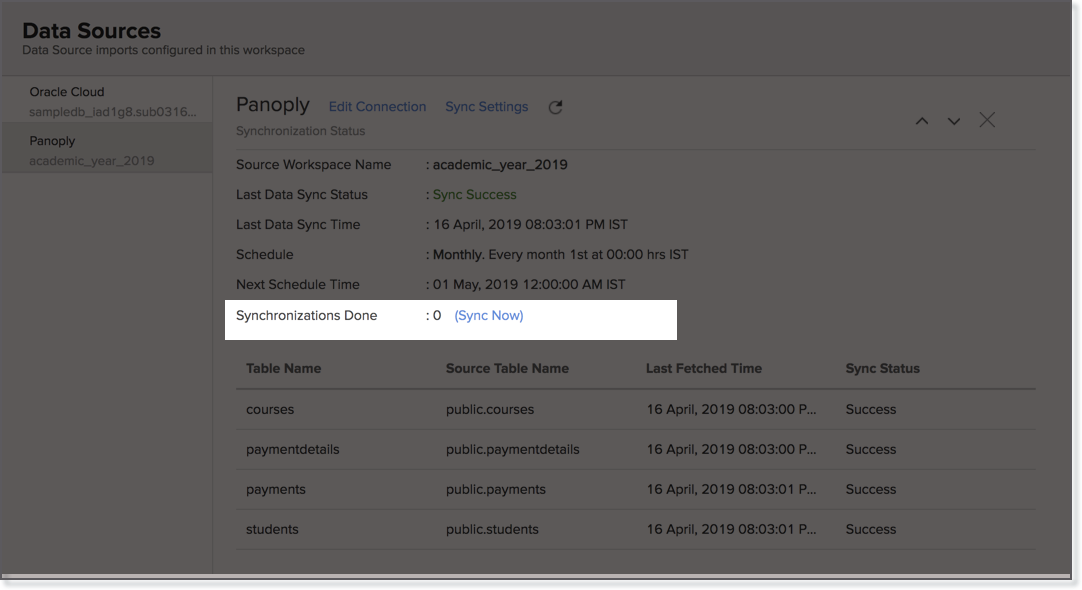
Task: Click the public.courses source table cell
Action: [490, 409]
